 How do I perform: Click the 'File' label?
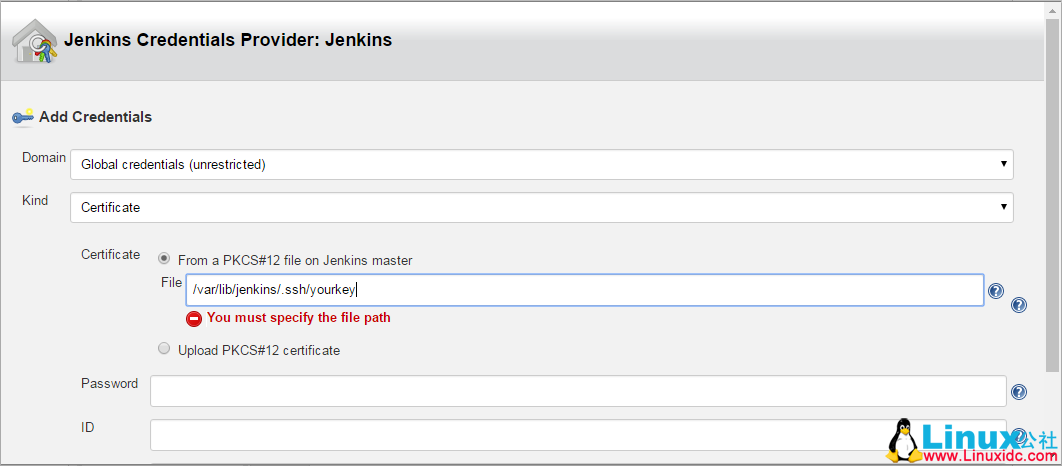[x=171, y=282]
